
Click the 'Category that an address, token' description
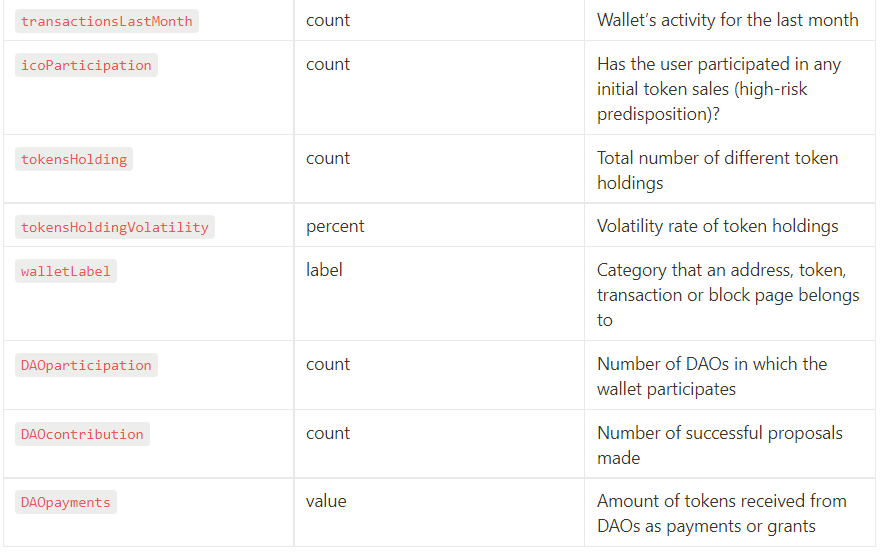pyautogui.click(x=728, y=295)
